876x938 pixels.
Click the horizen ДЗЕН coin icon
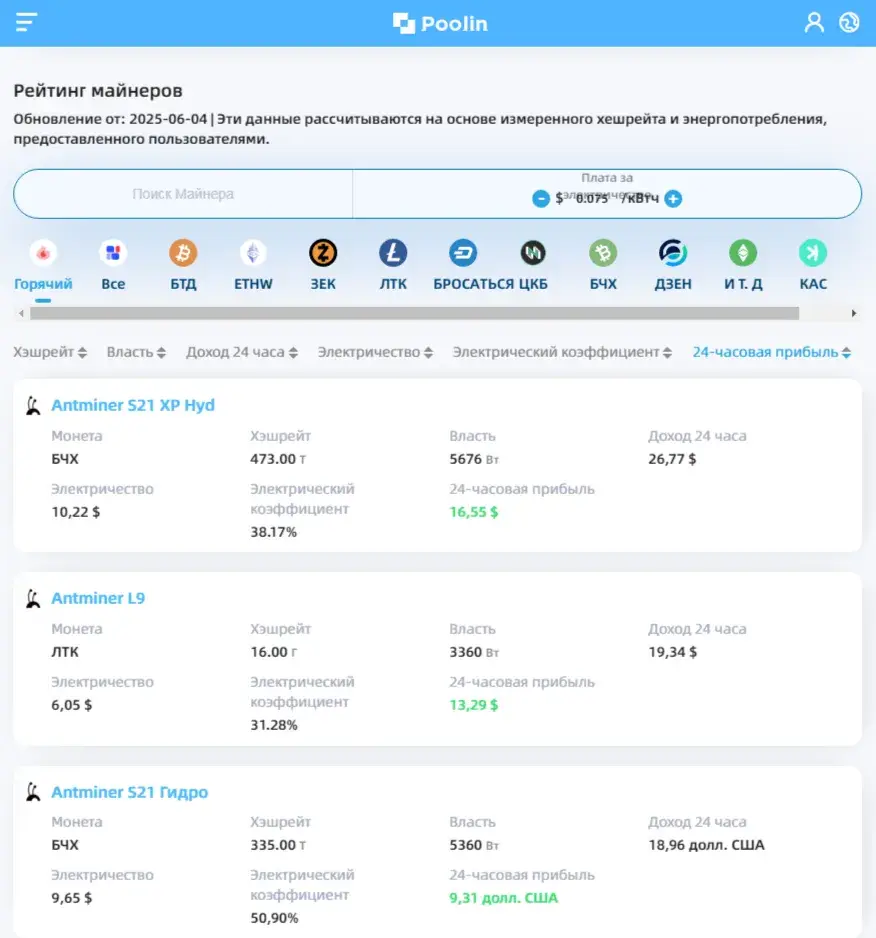tap(673, 253)
